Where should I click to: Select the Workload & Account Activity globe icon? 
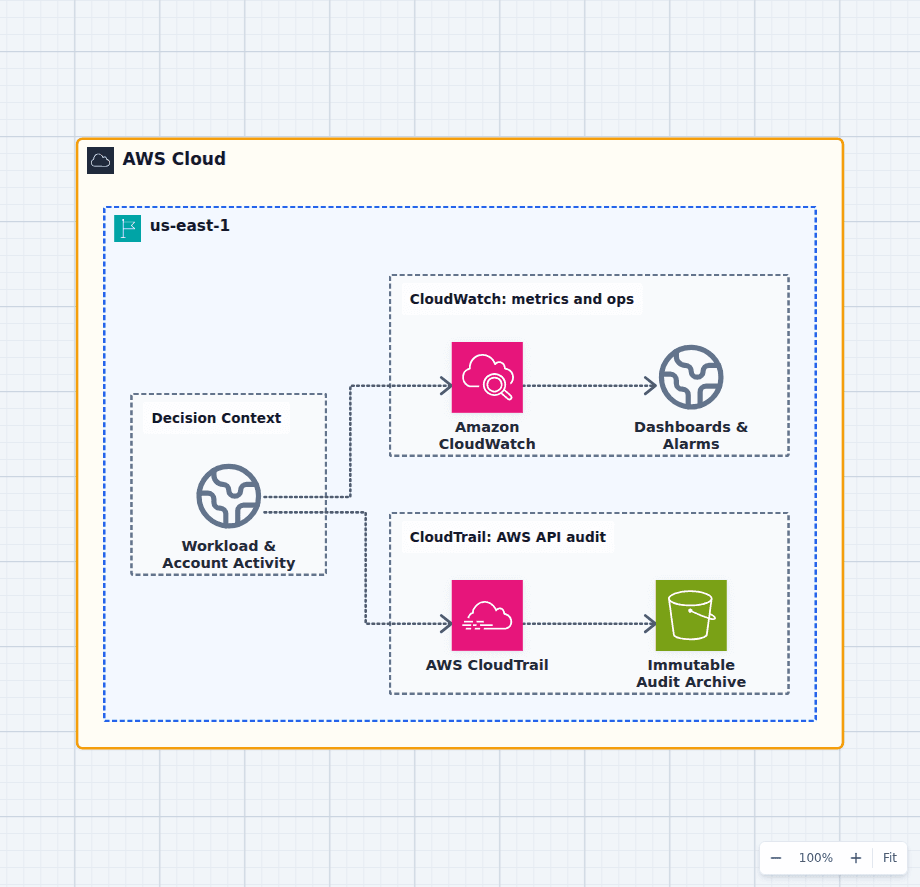tap(229, 496)
